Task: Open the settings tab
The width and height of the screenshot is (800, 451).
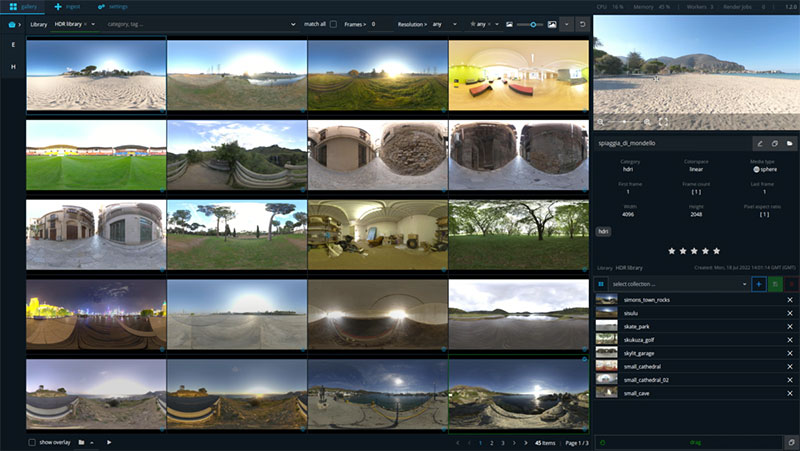Action: (x=113, y=7)
